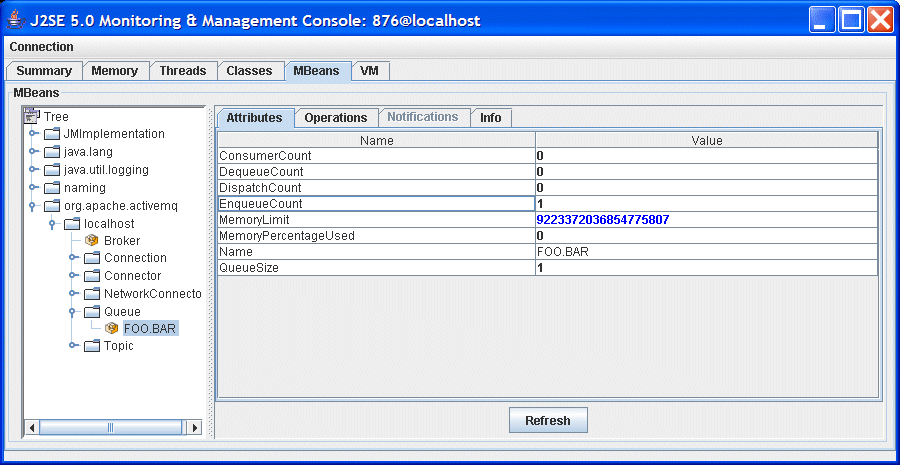Screen dimensions: 900x465
Task: Collapse the localhost tree node handle
Action: pos(52,224)
